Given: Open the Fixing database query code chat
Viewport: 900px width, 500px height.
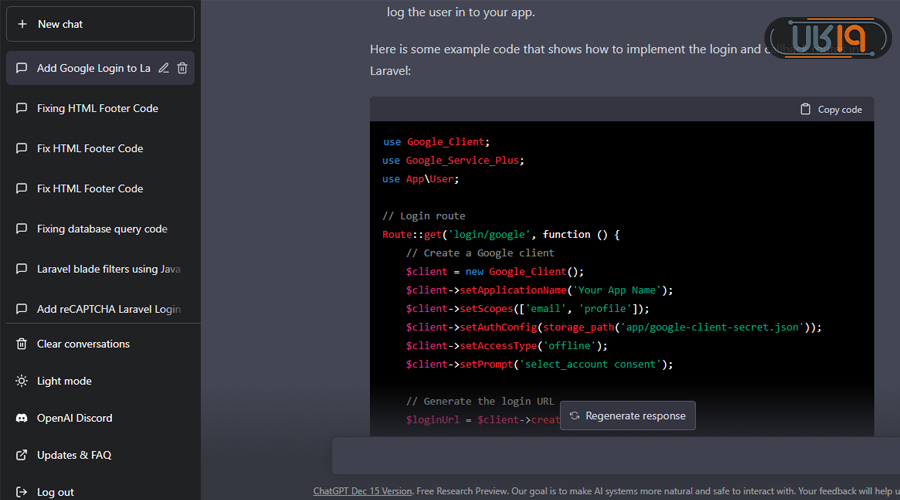Looking at the screenshot, I should click(101, 229).
